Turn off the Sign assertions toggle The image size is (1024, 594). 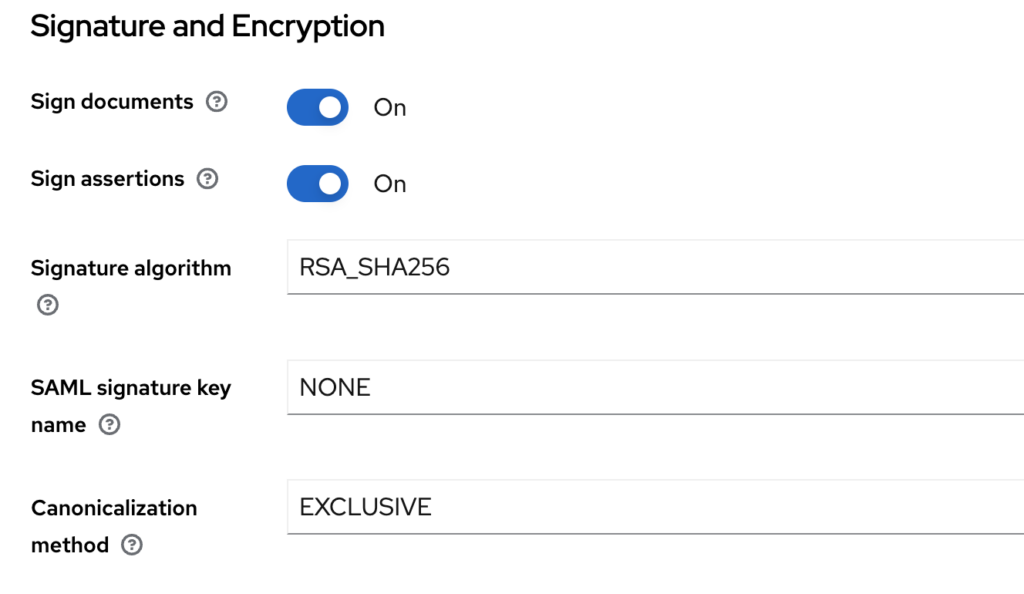(317, 183)
